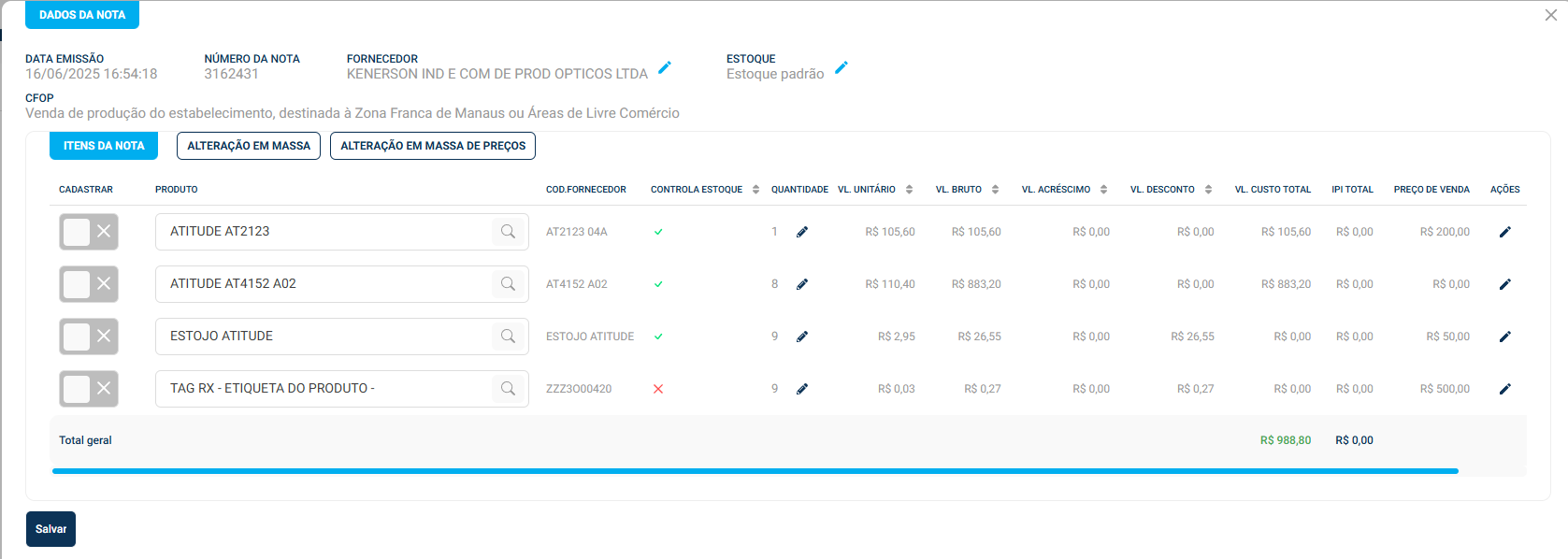
Task: Search product in TAG RX field
Action: click(508, 389)
